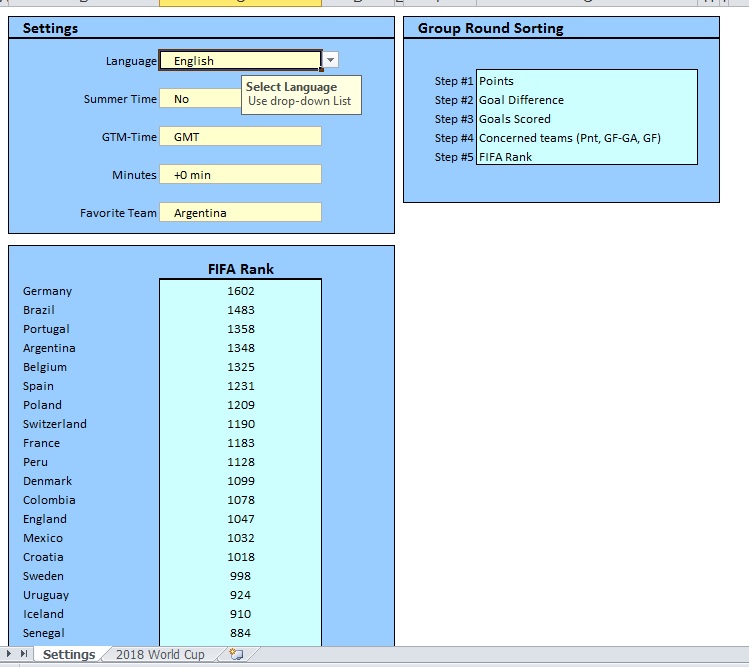Screen dimensions: 749x667
Task: Select the Brazil team name
Action: pyautogui.click(x=39, y=310)
